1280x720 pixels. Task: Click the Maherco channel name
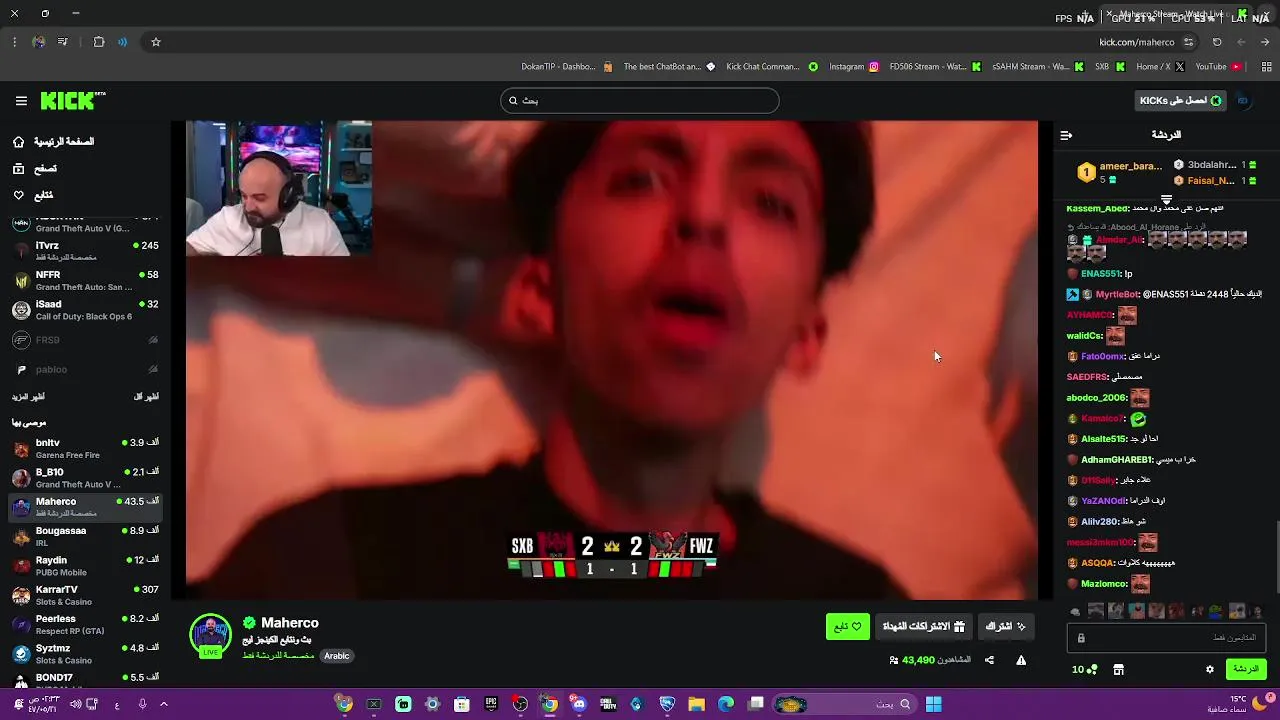(289, 623)
